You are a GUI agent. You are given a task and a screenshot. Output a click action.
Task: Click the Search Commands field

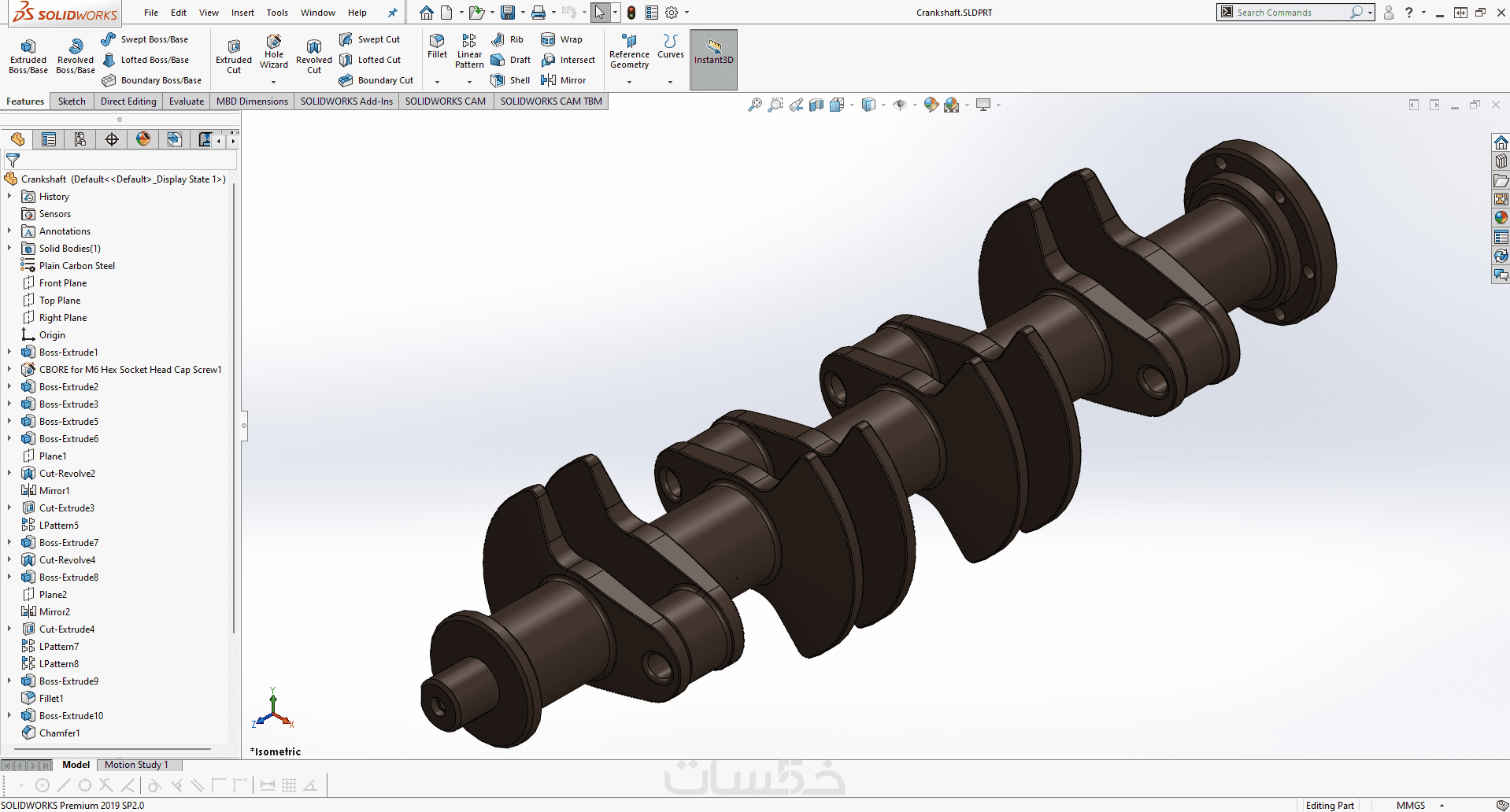click(x=1290, y=13)
